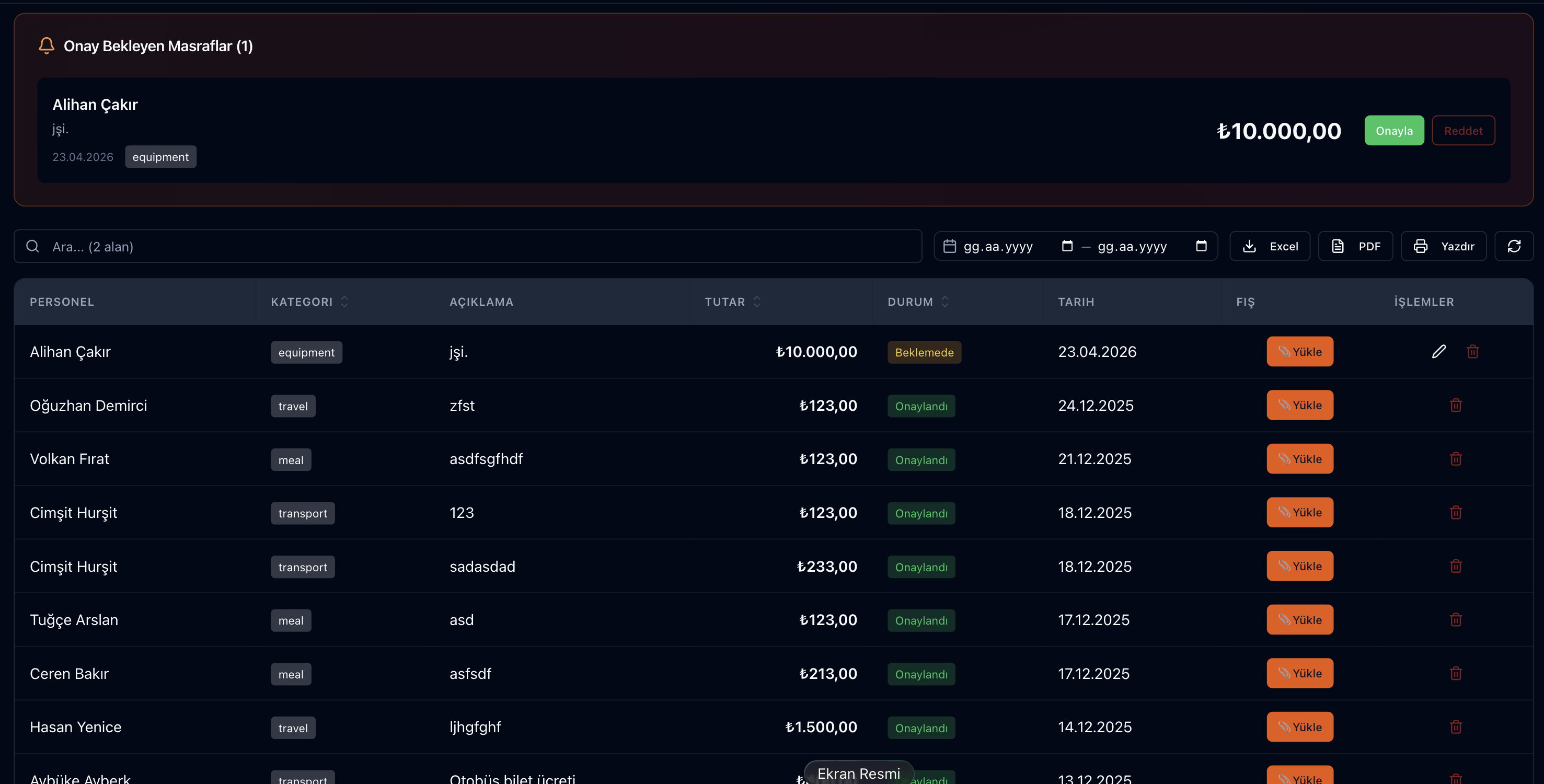Edit Alihan Çakır's expense with pencil icon
Image resolution: width=1544 pixels, height=784 pixels.
[x=1438, y=352]
